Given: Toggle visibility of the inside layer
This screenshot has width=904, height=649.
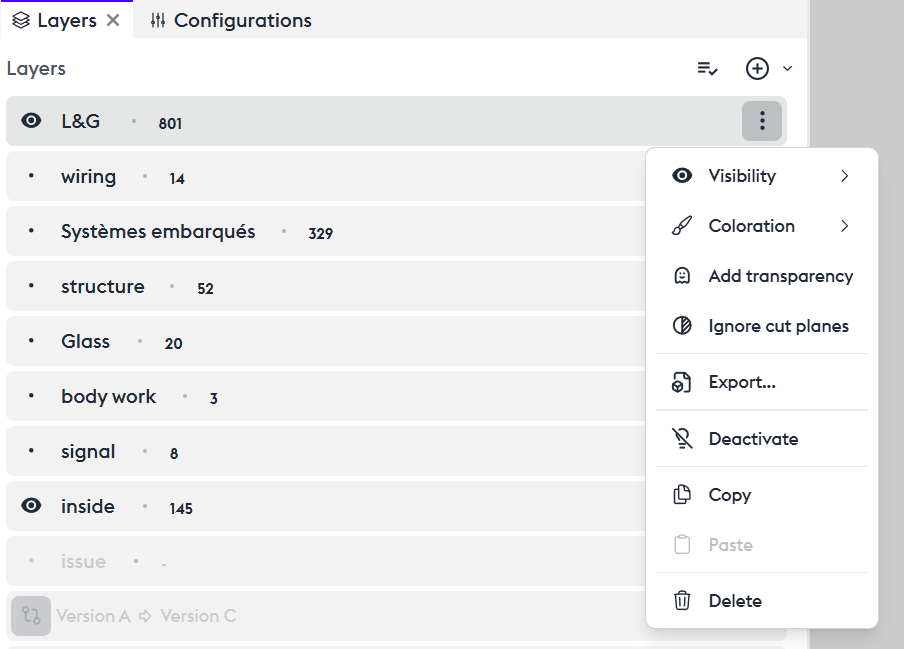Looking at the screenshot, I should pos(32,506).
